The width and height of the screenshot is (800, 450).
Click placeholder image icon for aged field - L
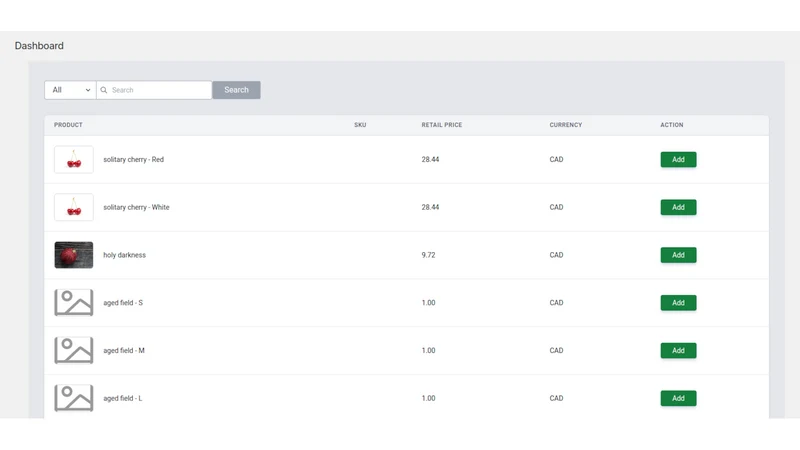point(74,398)
